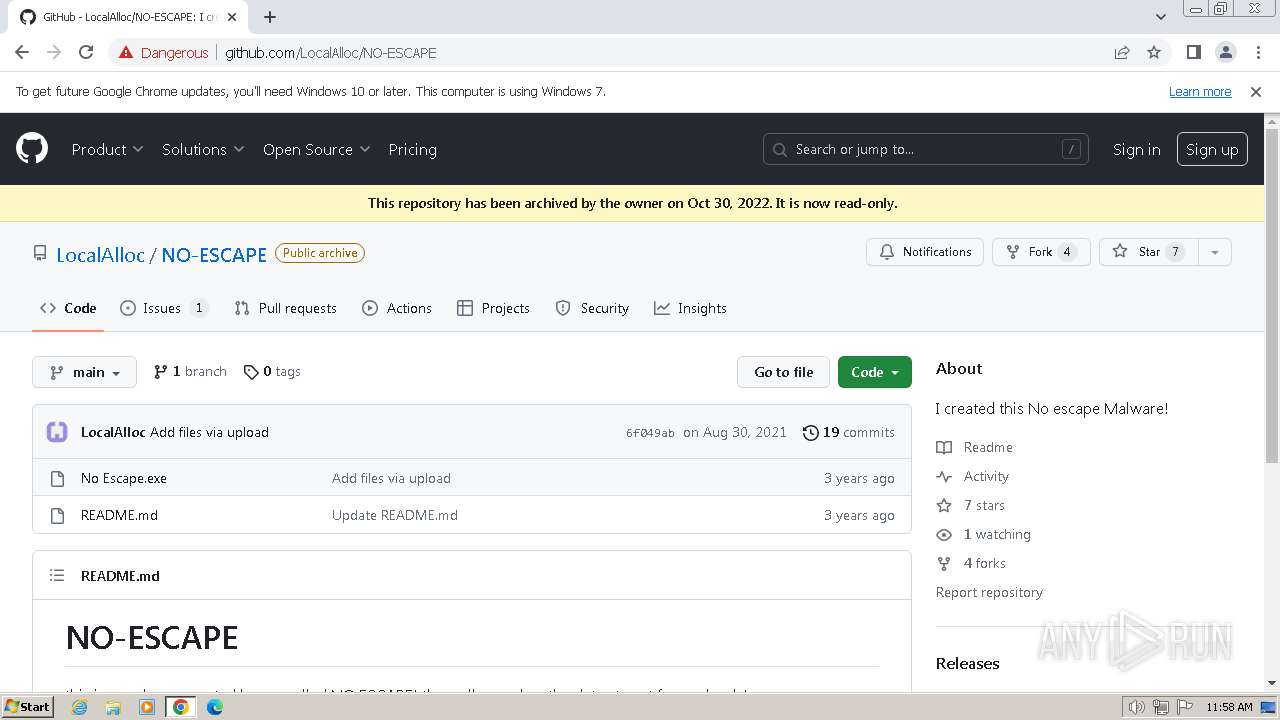Screen dimensions: 1280x720
Task: Expand the Product menu
Action: (107, 149)
